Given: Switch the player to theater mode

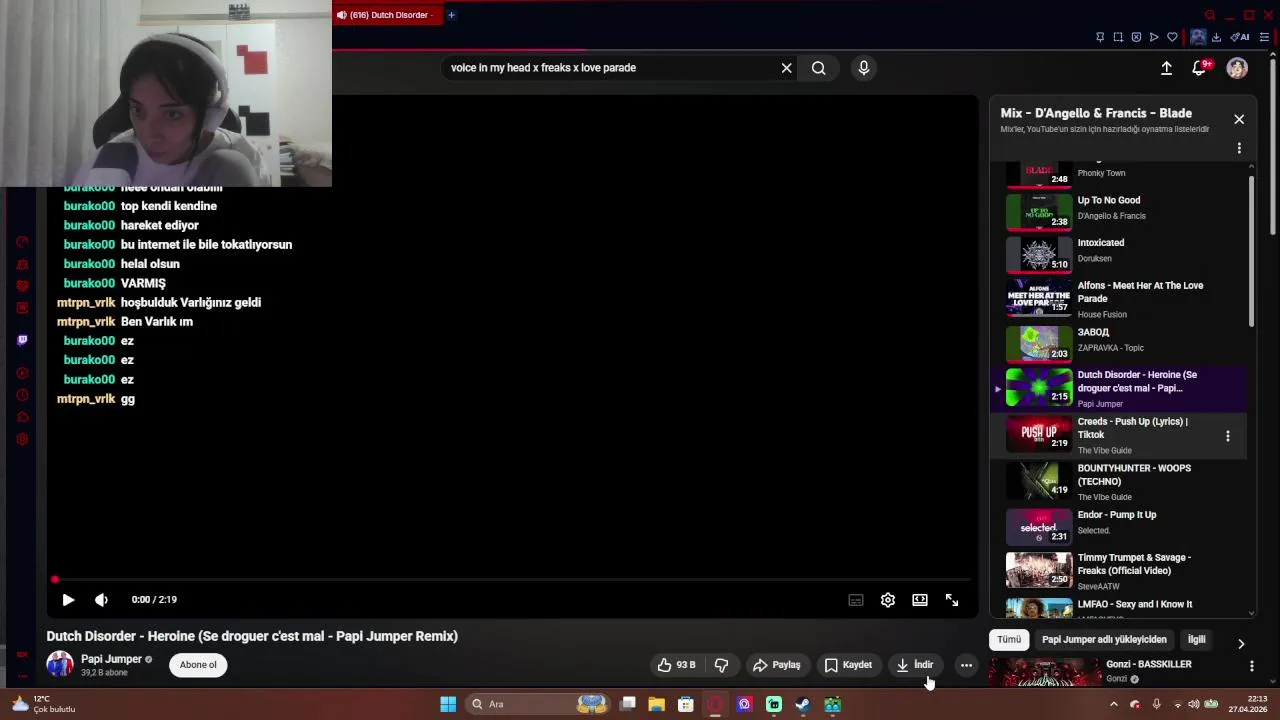Looking at the screenshot, I should [x=920, y=600].
